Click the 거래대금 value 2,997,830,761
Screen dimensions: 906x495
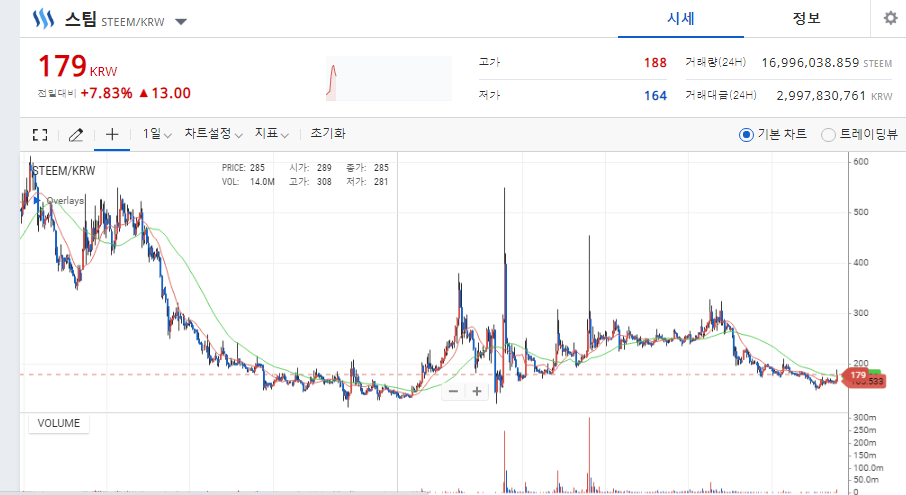pos(821,95)
